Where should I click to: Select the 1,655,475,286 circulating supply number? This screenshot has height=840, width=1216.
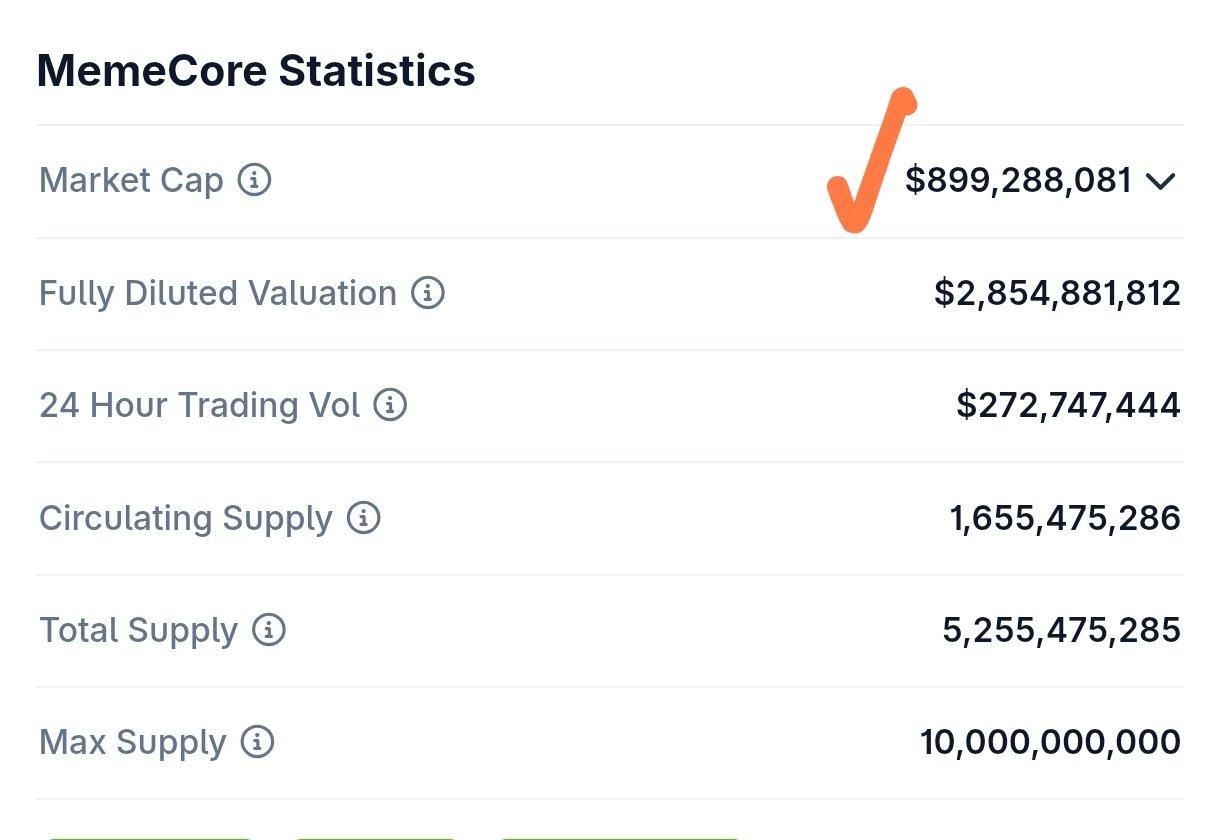tap(1065, 518)
